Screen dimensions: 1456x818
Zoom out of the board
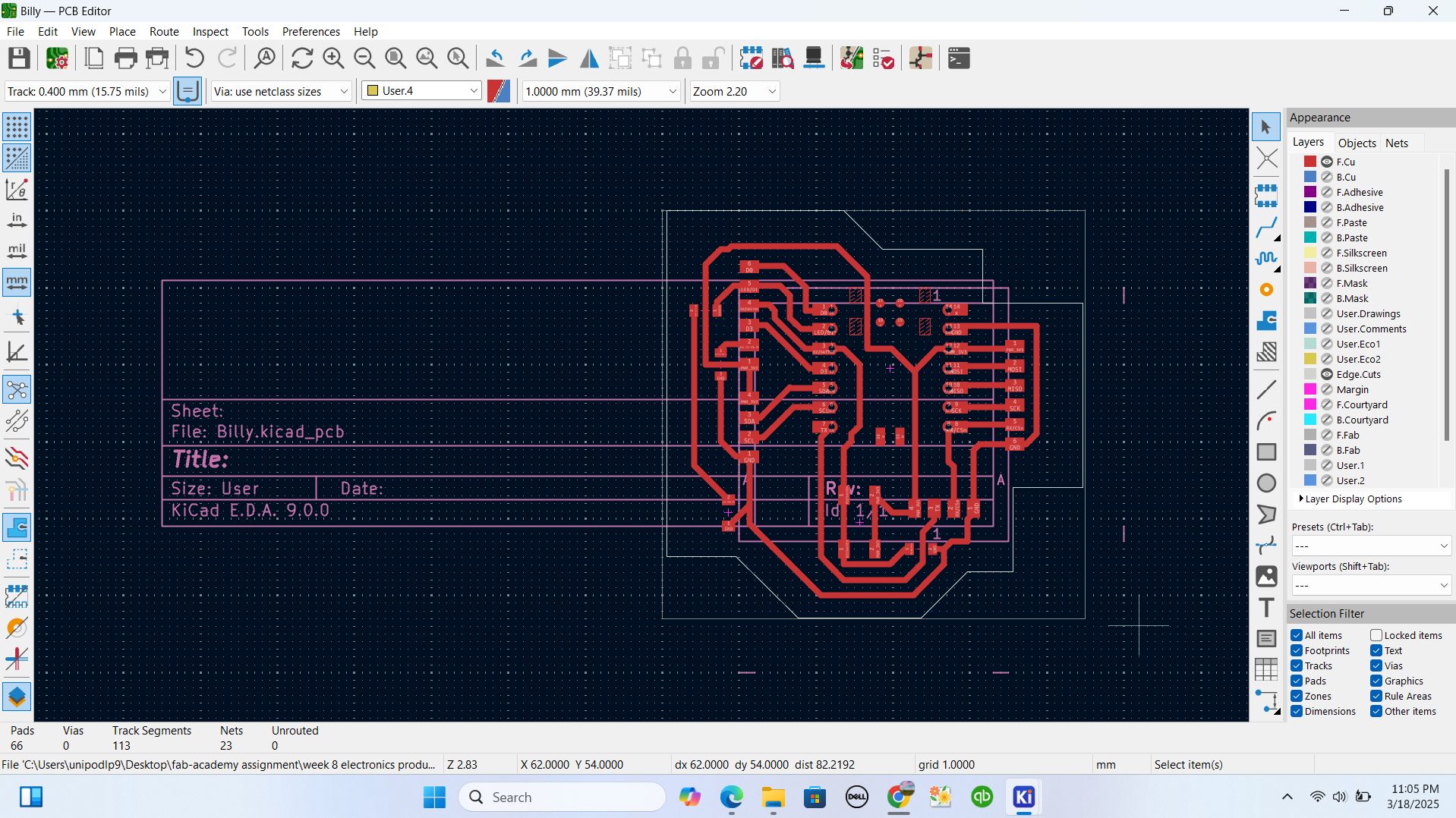tap(364, 58)
